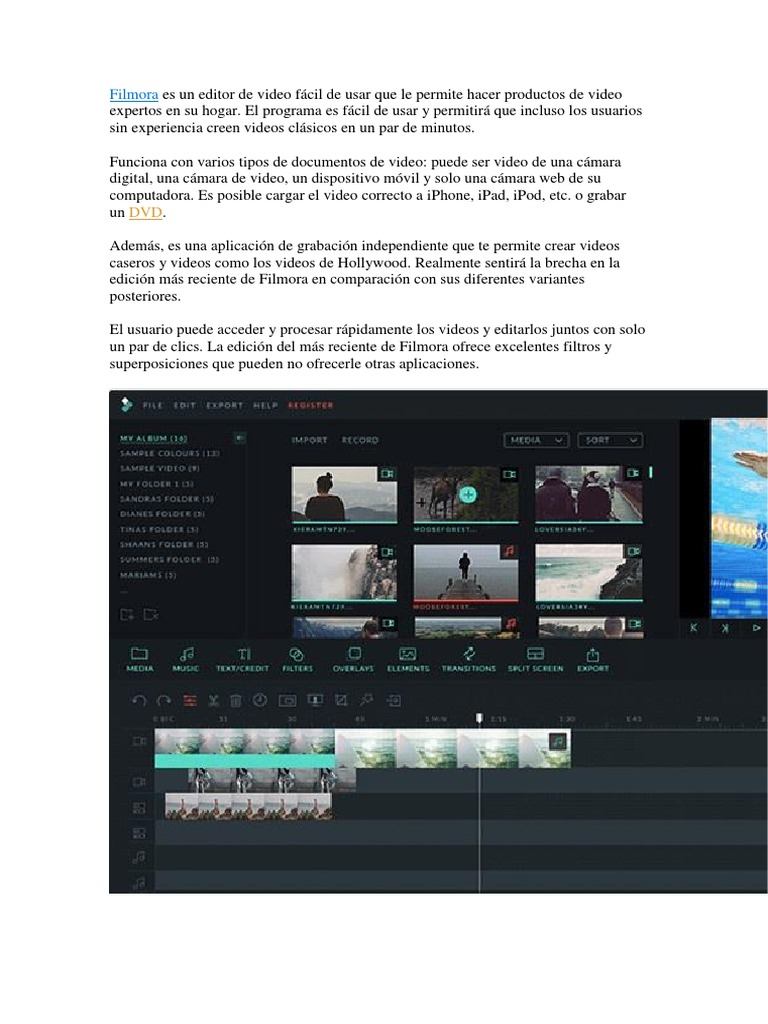Viewport: 768px width, 1024px height.
Task: Collapse the album sidebar panel
Action: (x=239, y=438)
